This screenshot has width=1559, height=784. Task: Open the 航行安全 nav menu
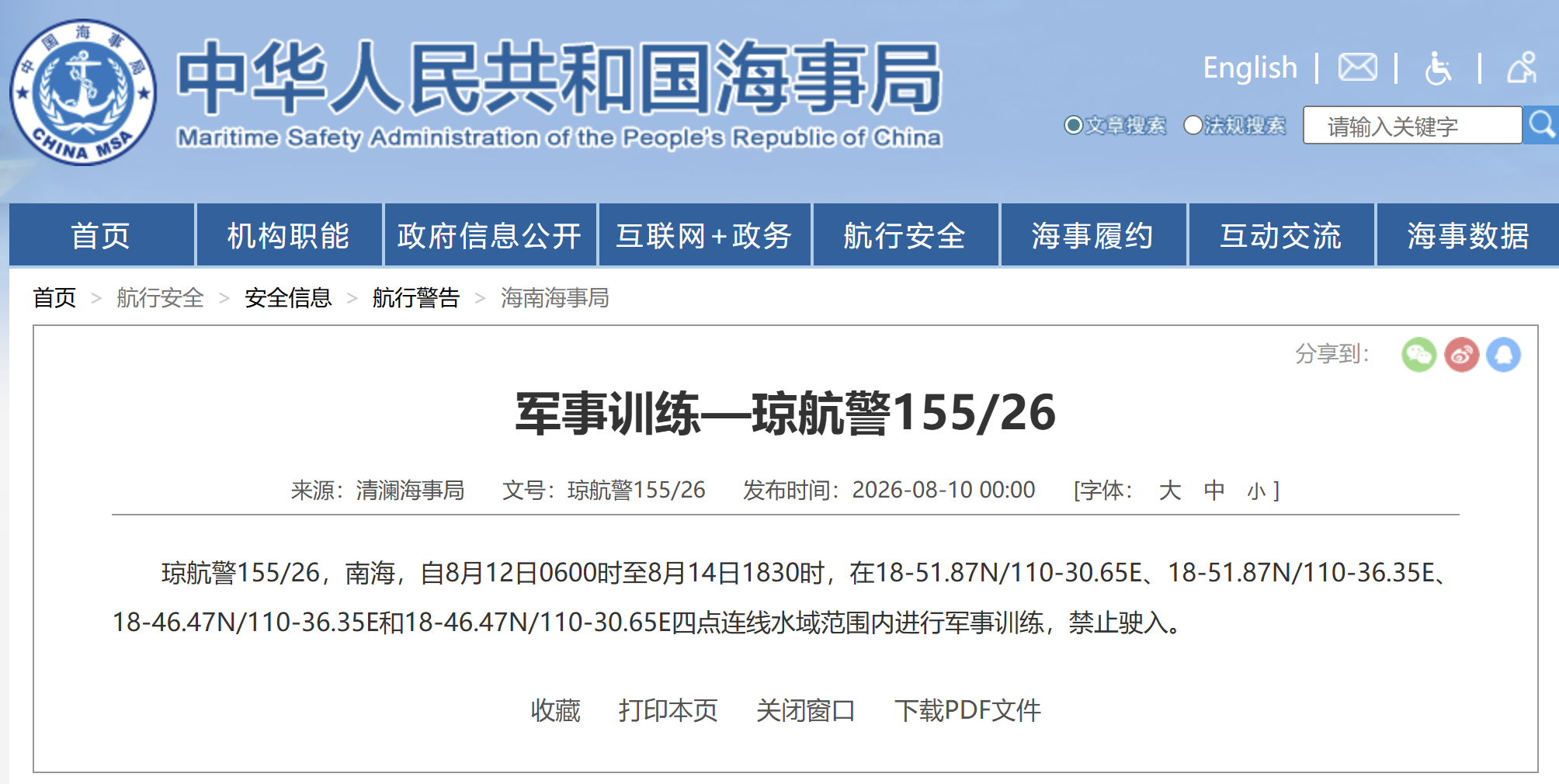point(905,235)
